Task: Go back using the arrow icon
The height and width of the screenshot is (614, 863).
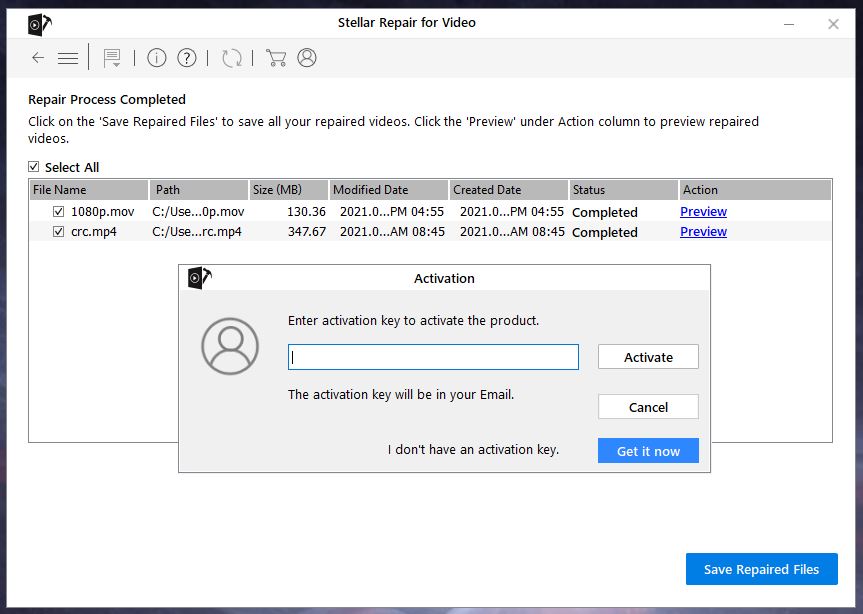Action: 37,57
